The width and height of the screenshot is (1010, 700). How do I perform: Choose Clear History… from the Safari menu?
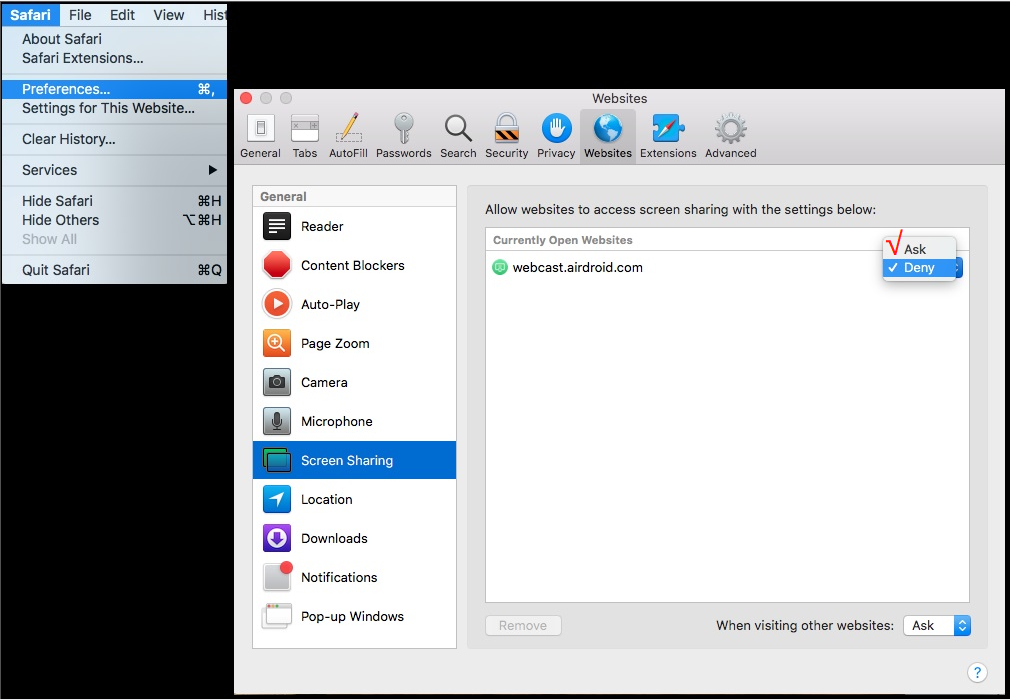[68, 139]
